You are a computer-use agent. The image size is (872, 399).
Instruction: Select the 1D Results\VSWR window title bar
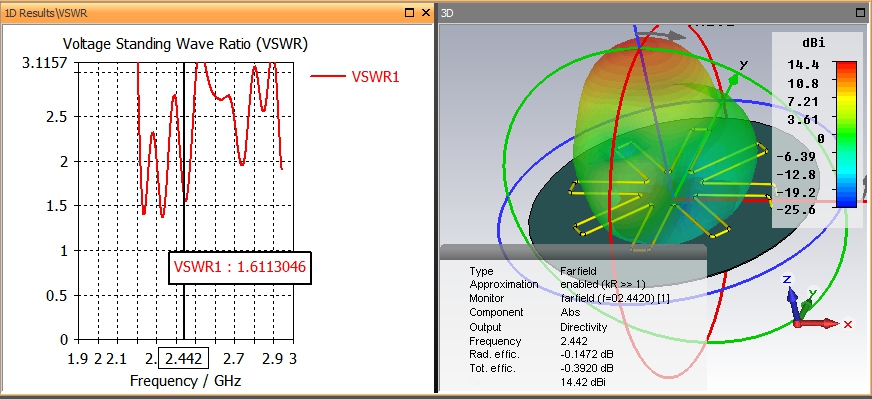pos(217,12)
